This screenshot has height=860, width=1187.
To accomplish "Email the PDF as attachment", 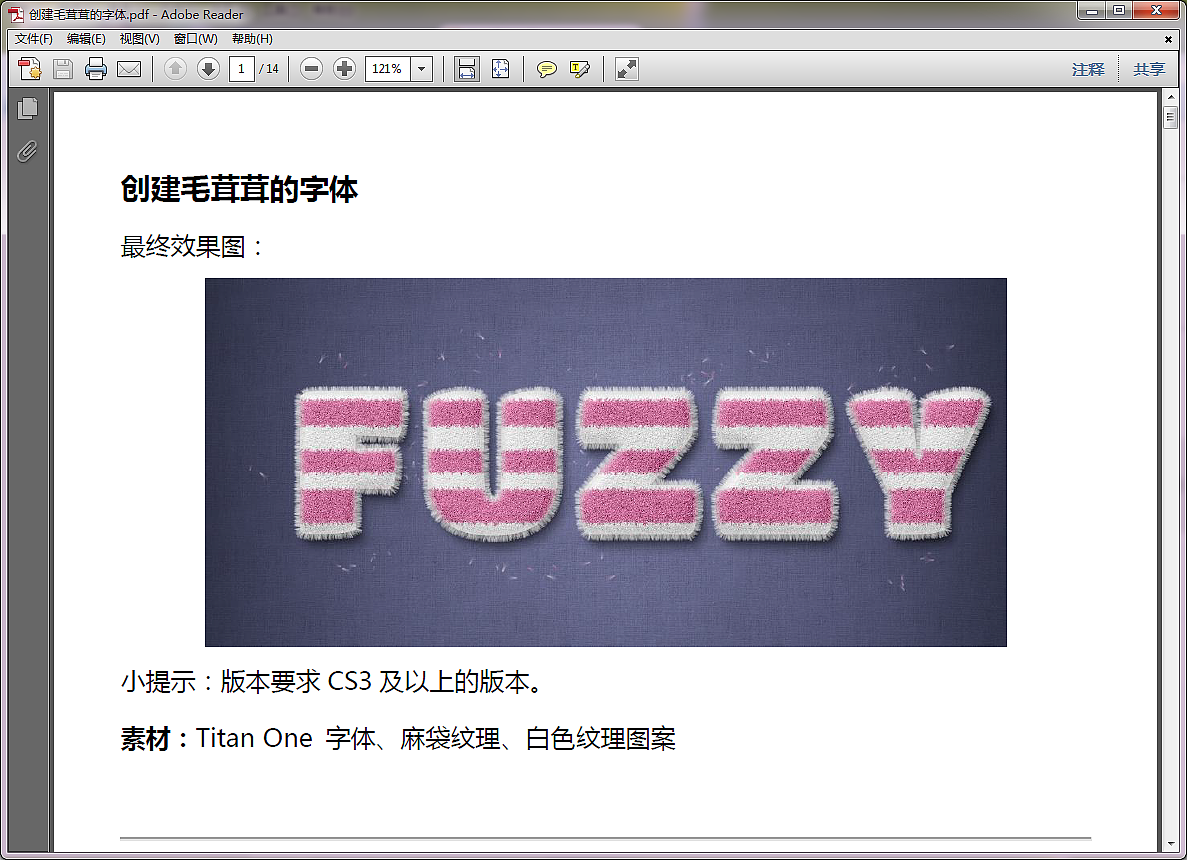I will (129, 69).
